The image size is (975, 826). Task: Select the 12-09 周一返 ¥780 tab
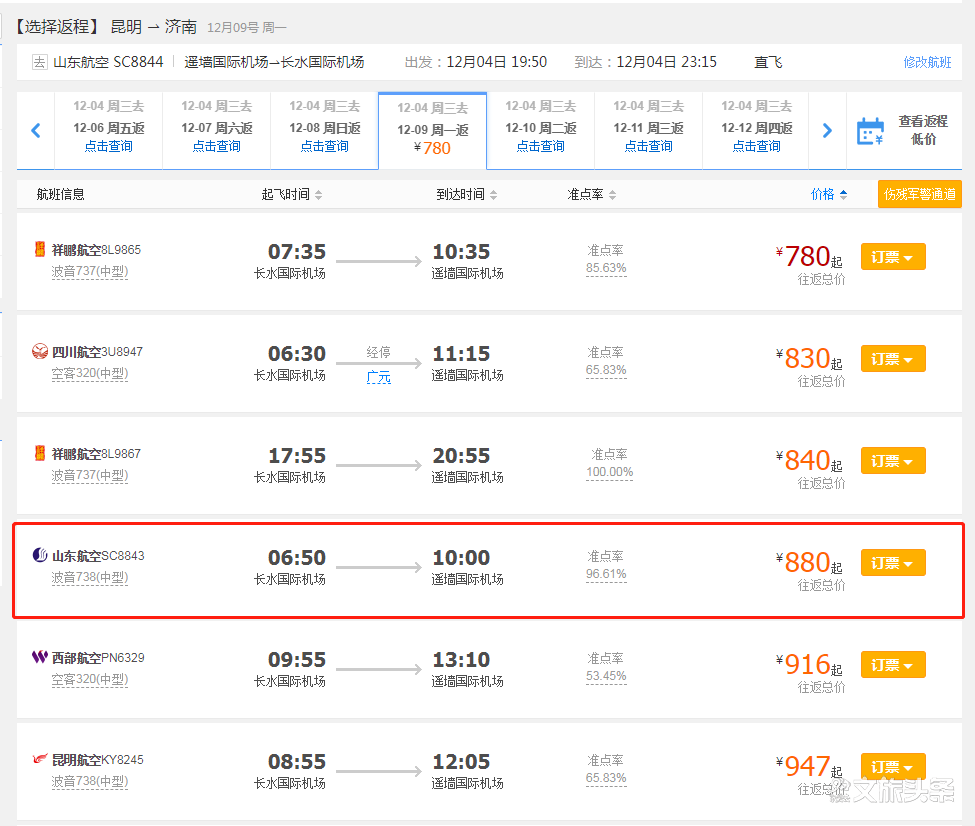pyautogui.click(x=433, y=131)
